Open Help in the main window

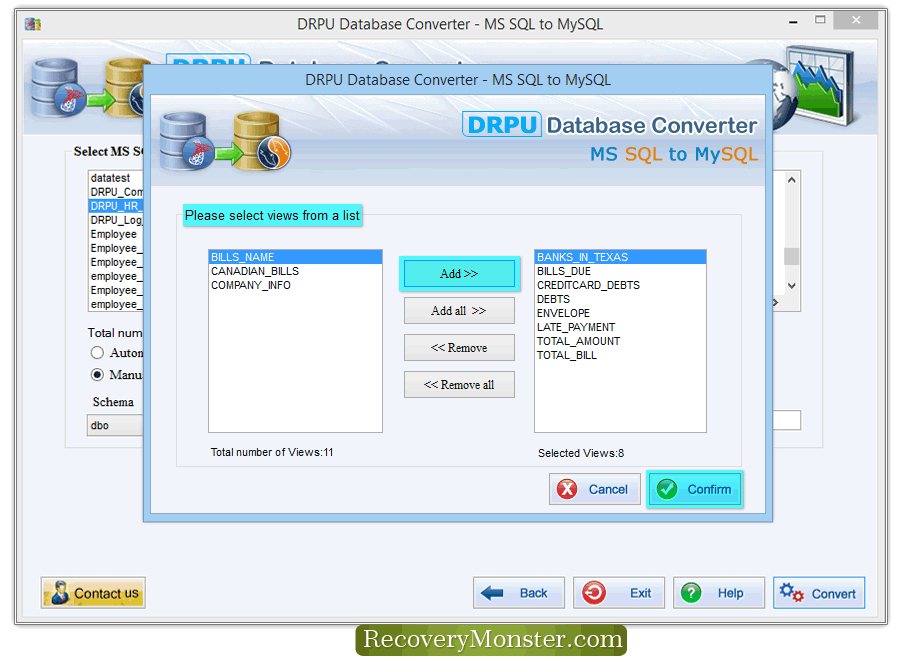[x=719, y=593]
